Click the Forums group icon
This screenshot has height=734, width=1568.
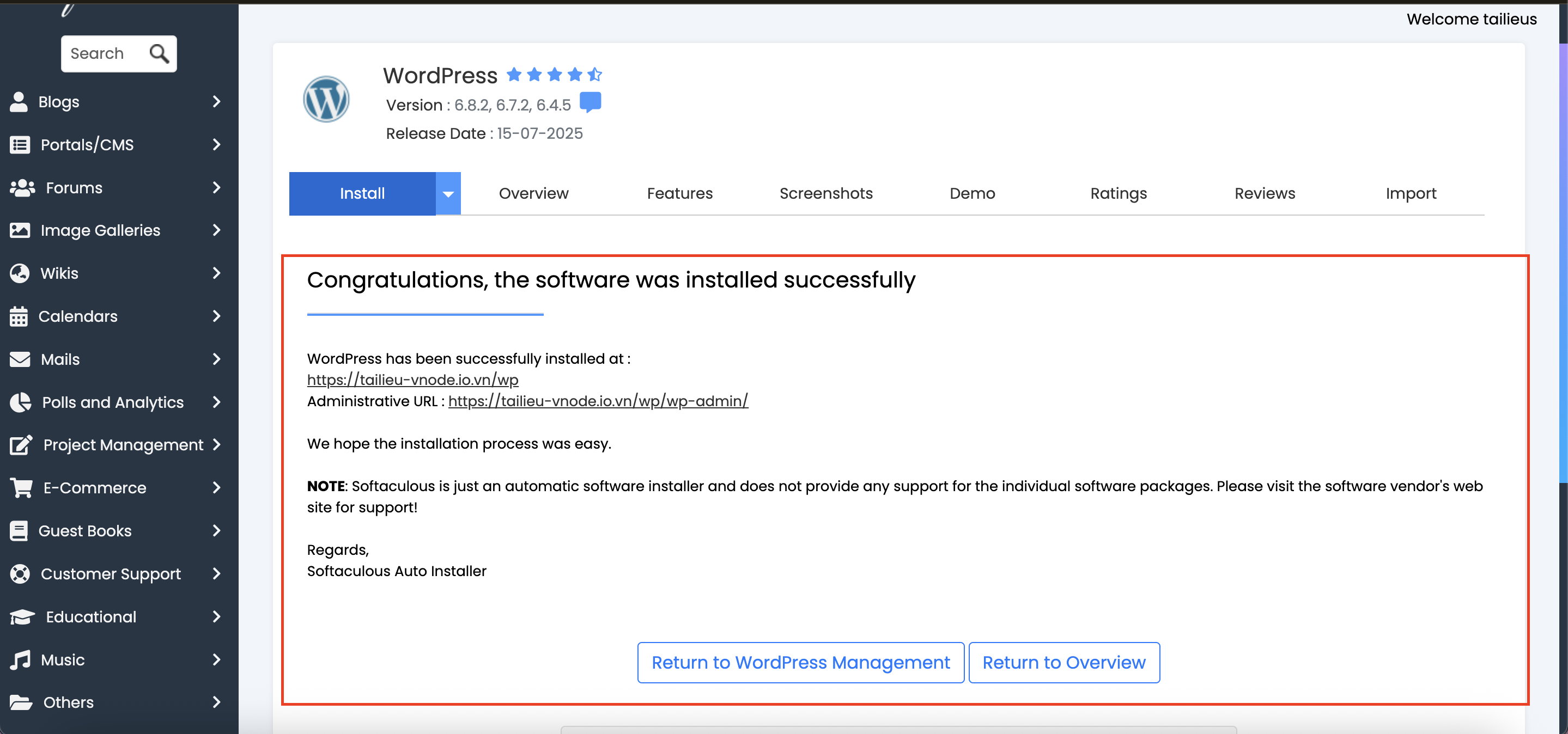(x=22, y=188)
